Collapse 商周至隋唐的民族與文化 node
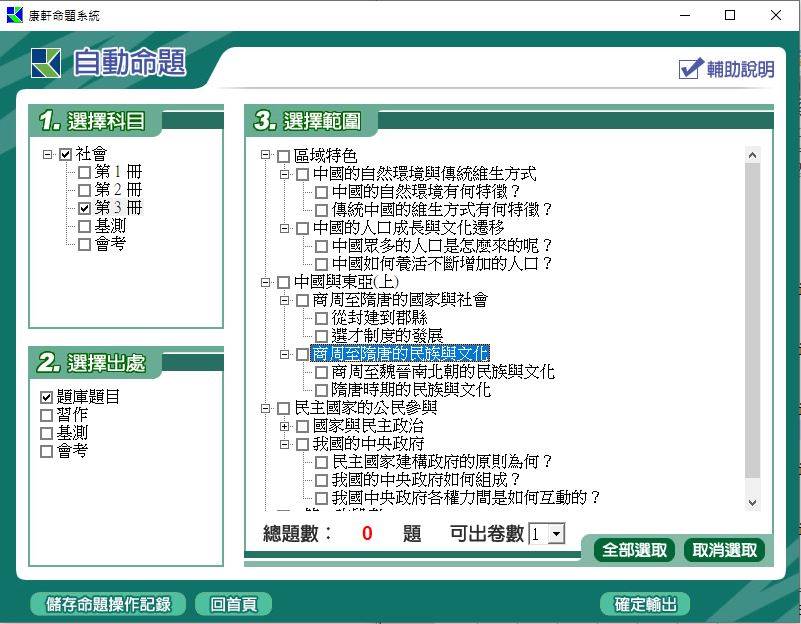This screenshot has height=624, width=801. point(285,354)
